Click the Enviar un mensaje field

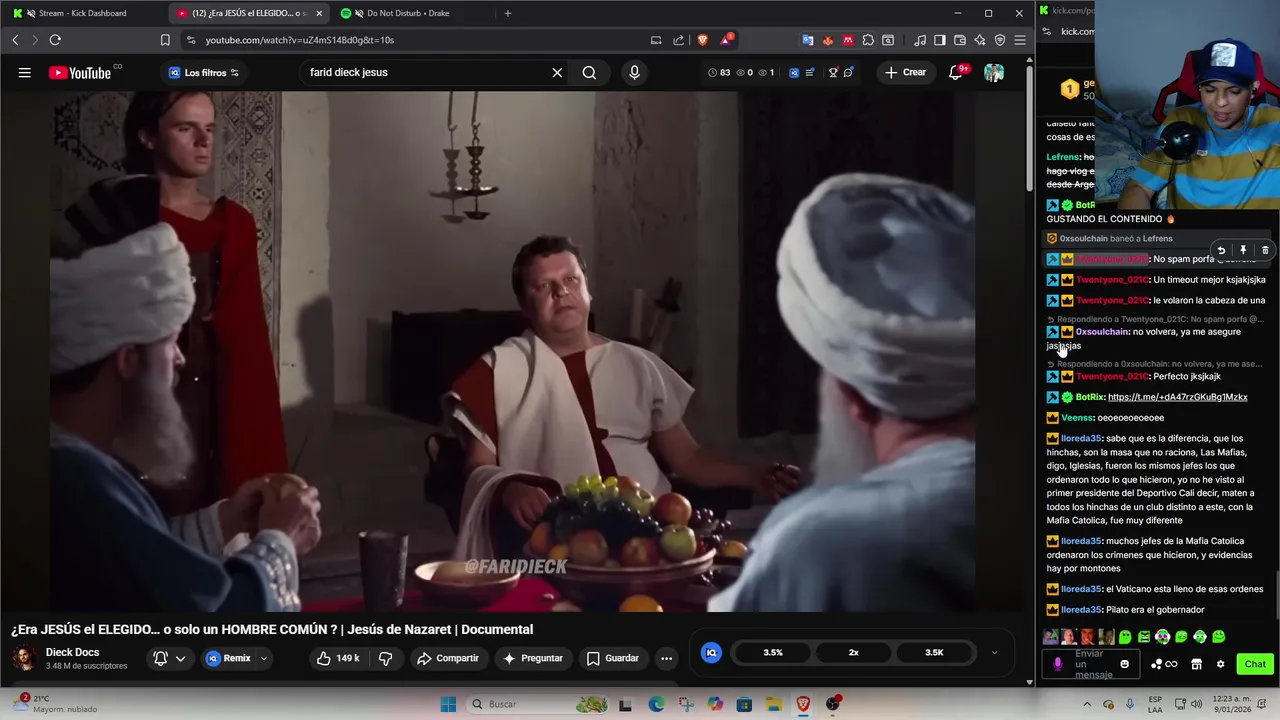click(x=1092, y=664)
